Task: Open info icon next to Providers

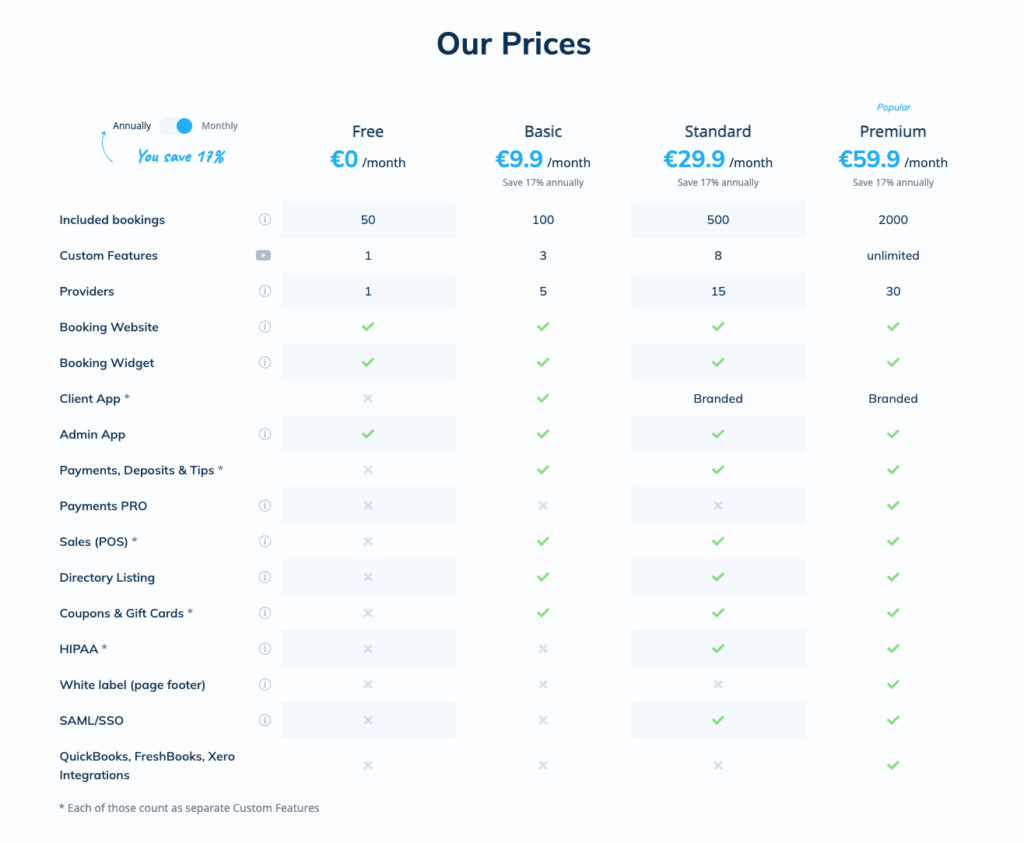Action: (x=264, y=291)
